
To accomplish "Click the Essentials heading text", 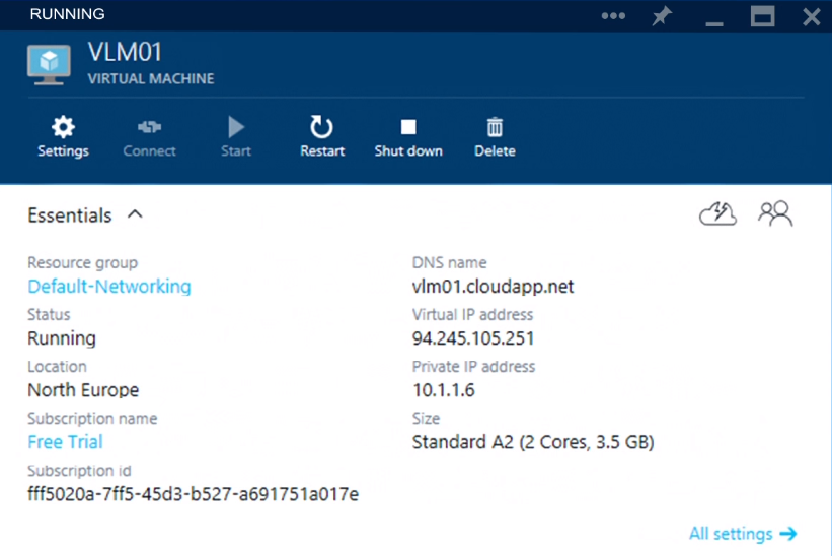I will click(70, 215).
